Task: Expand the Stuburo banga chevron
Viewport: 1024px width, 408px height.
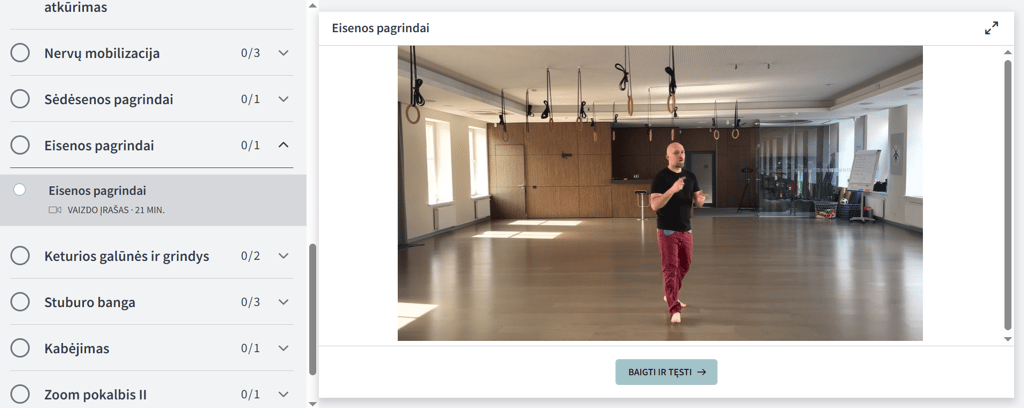Action: point(283,302)
